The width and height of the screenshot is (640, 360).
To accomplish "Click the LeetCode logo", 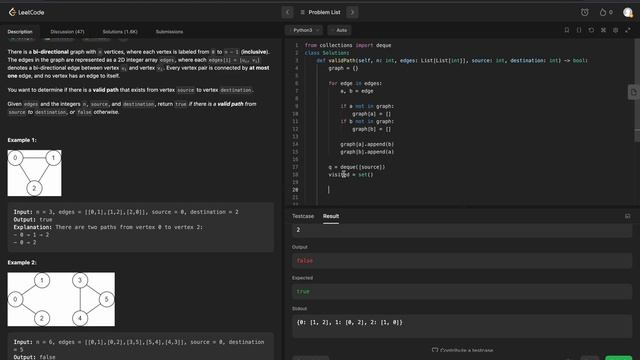I will [26, 12].
